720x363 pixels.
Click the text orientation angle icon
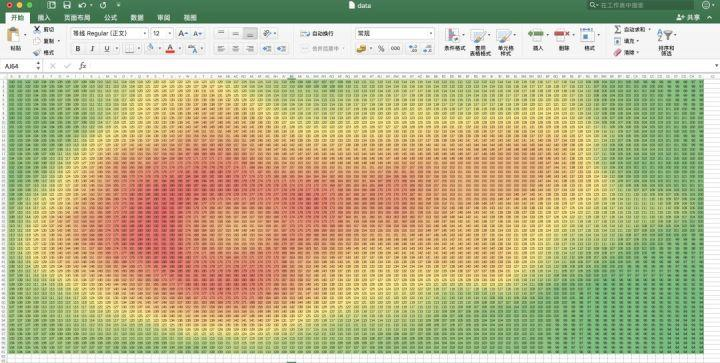(267, 34)
